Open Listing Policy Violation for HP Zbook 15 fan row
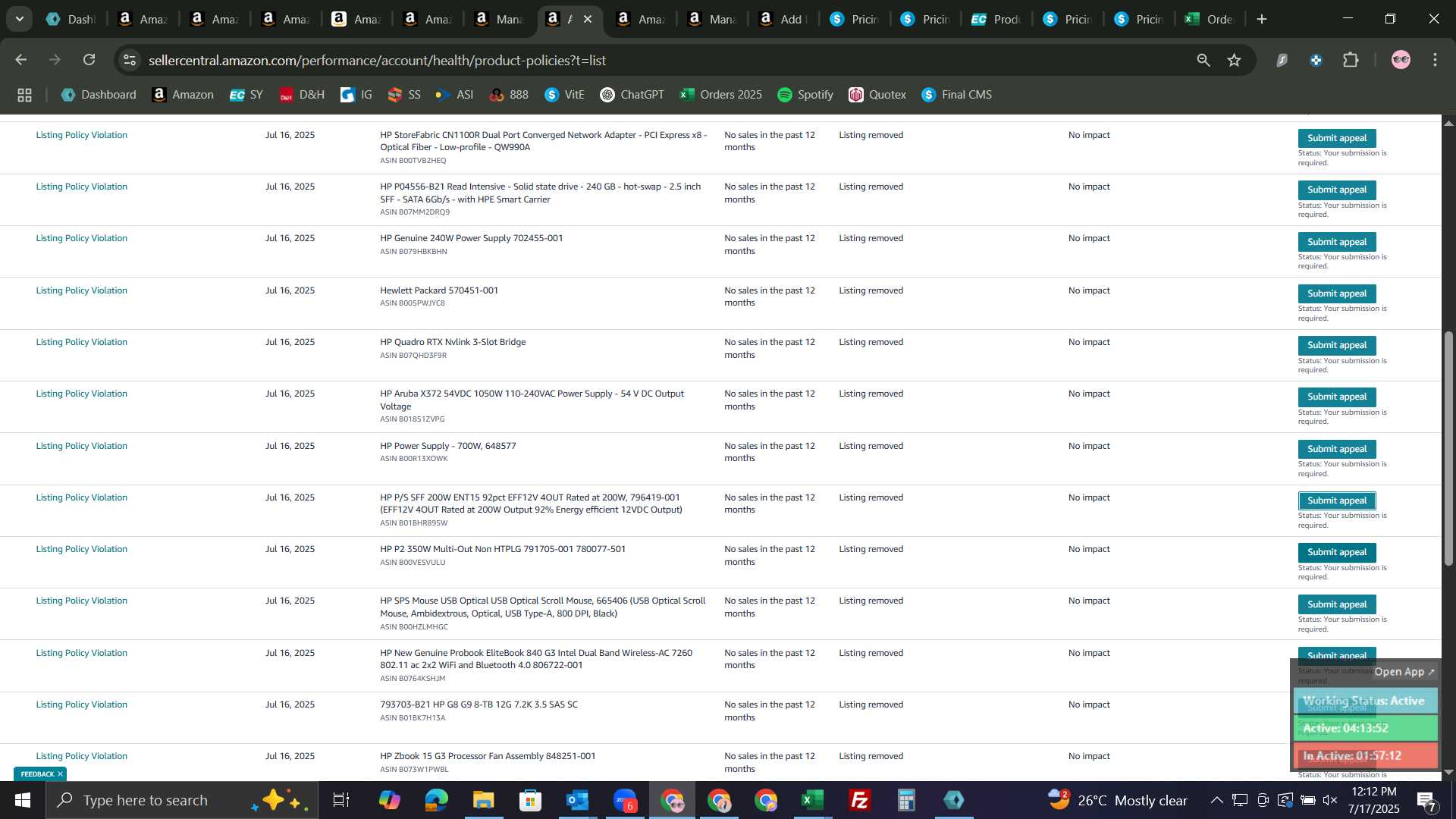This screenshot has height=819, width=1456. click(x=81, y=756)
